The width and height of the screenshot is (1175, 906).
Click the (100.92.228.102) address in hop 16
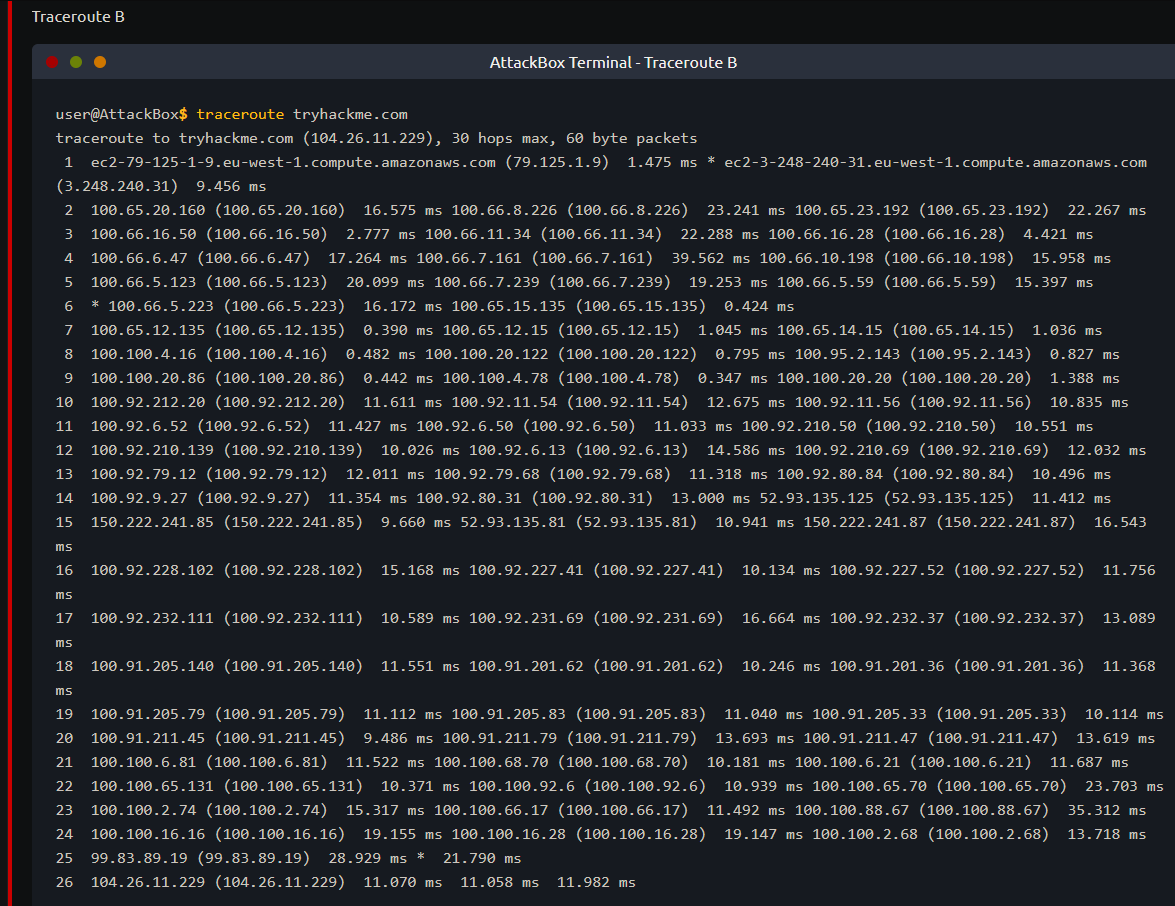pyautogui.click(x=293, y=570)
